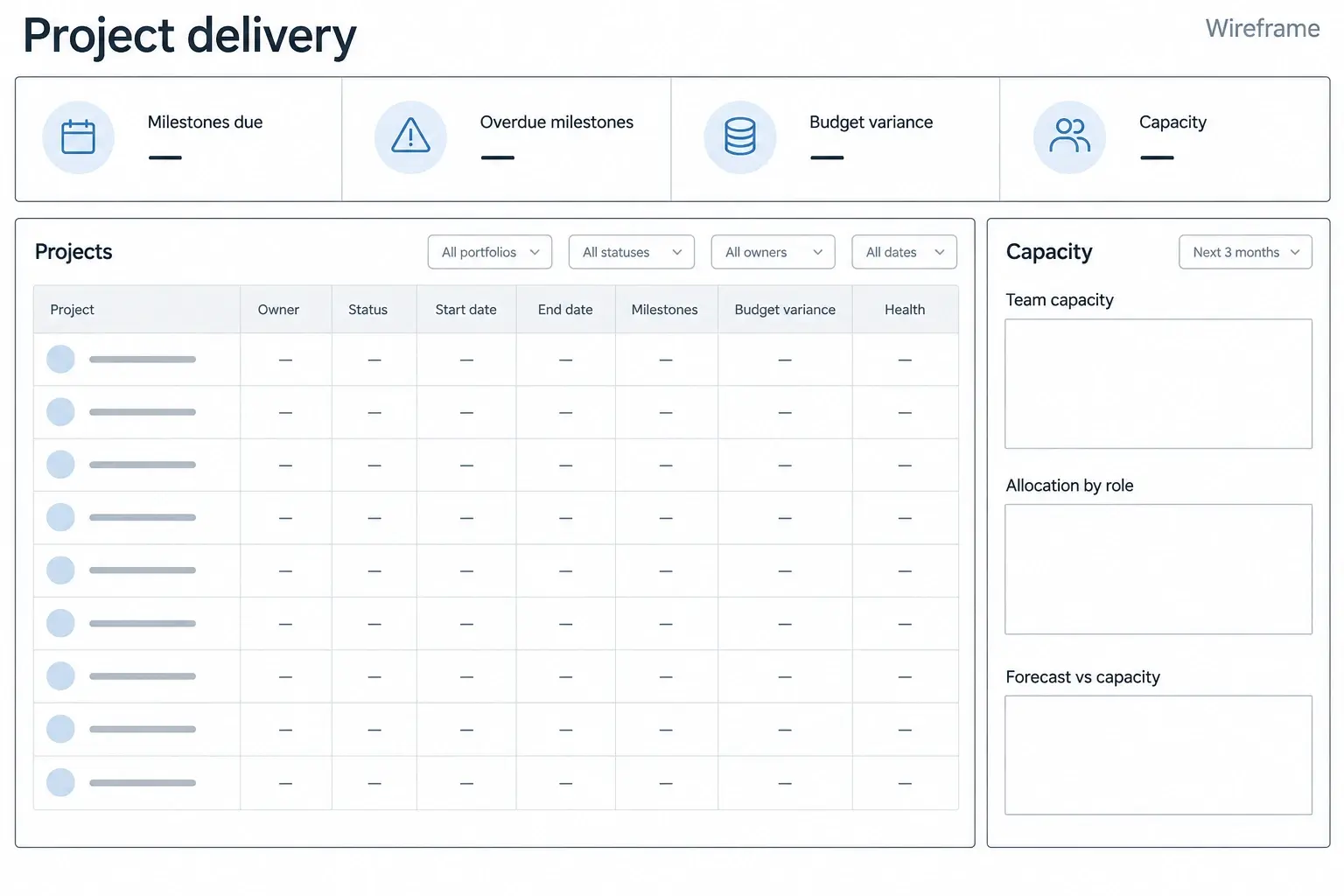Screen dimensions: 1344x896
Task: Click the Team capacity section label
Action: [x=1060, y=300]
